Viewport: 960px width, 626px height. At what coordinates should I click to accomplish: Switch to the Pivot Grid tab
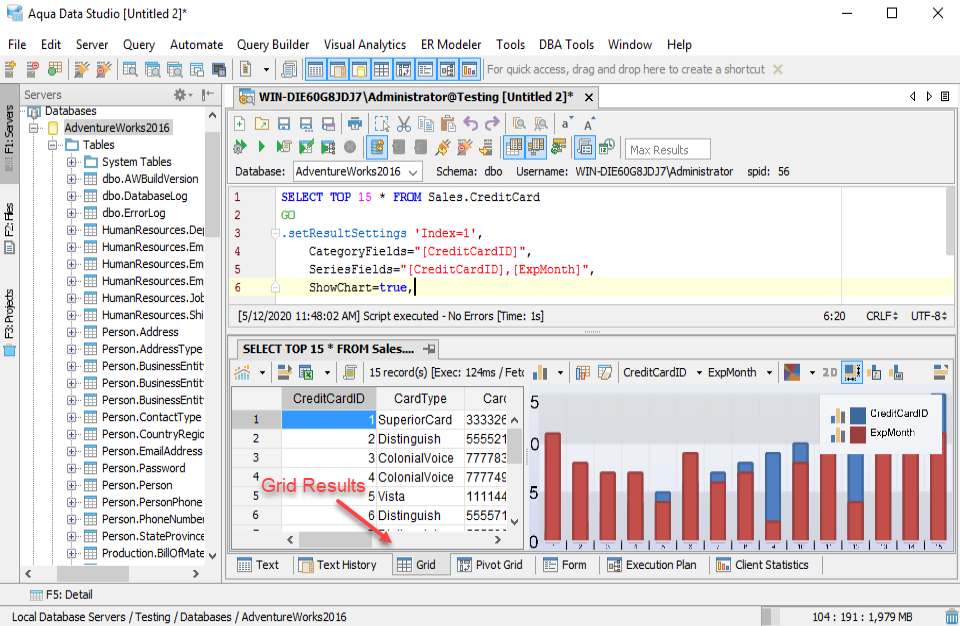point(490,565)
